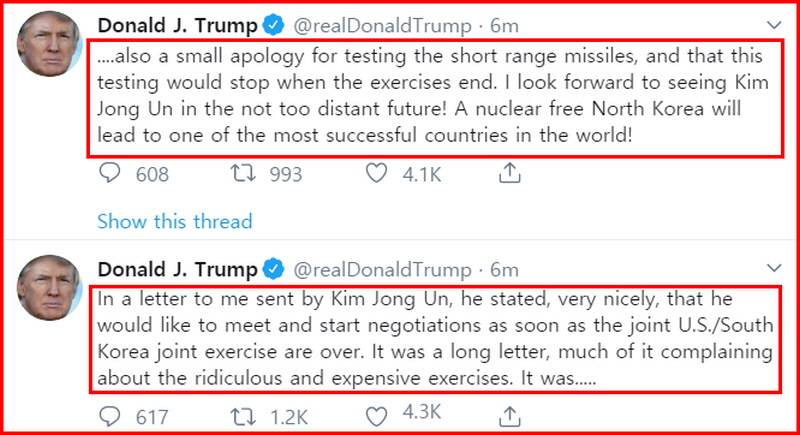The image size is (800, 435).
Task: Click @realDonaldTrump handle on first tweet
Action: [x=382, y=26]
